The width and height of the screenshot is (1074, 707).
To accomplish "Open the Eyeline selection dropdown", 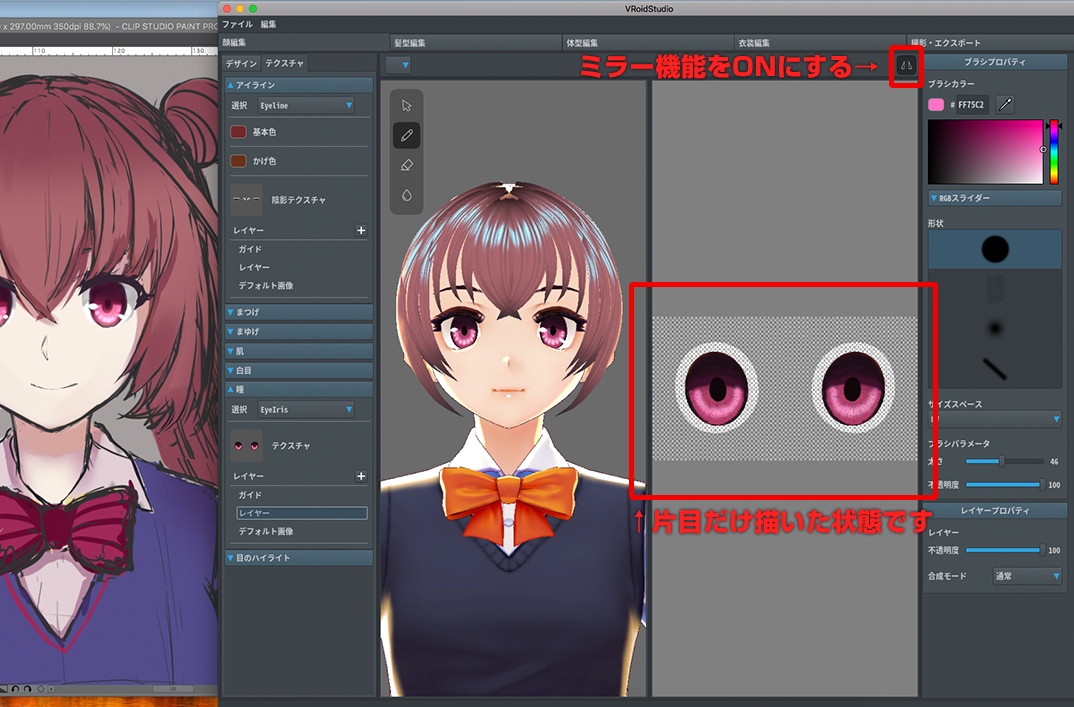I will coord(305,105).
